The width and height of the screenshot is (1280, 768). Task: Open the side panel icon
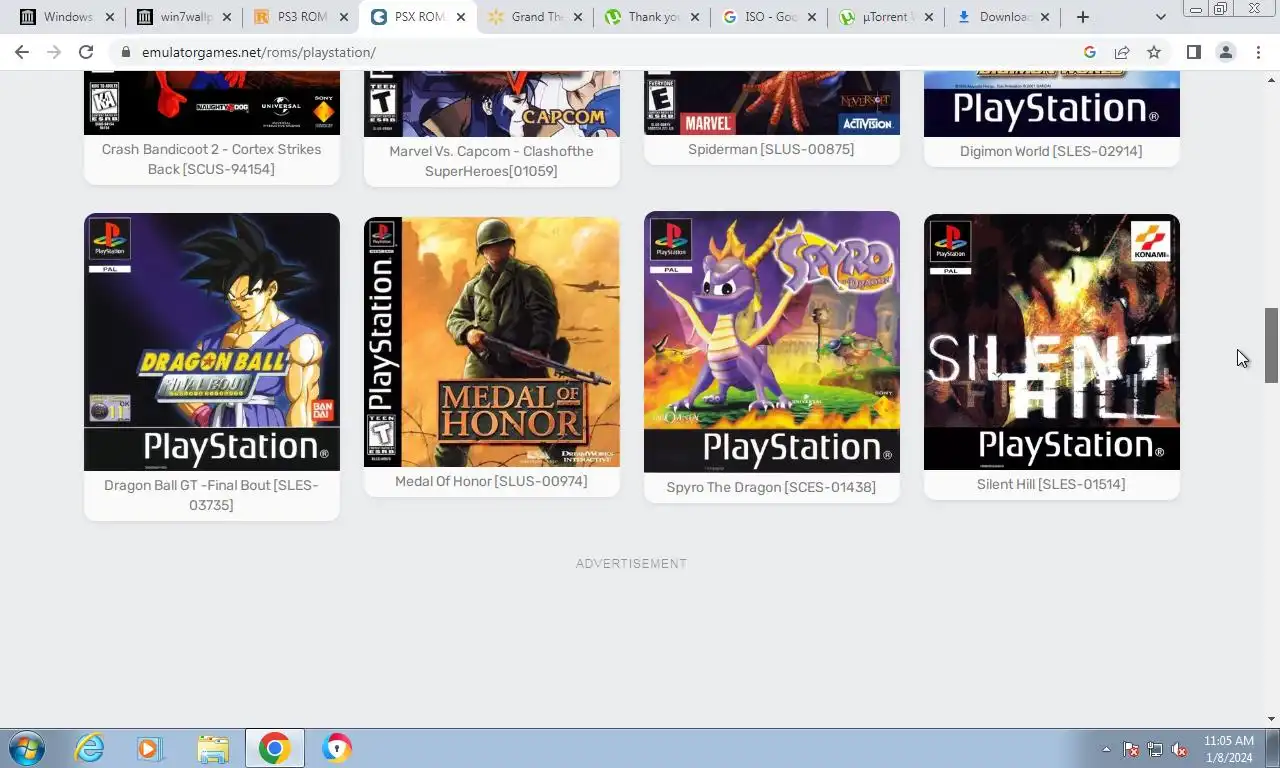[1193, 52]
